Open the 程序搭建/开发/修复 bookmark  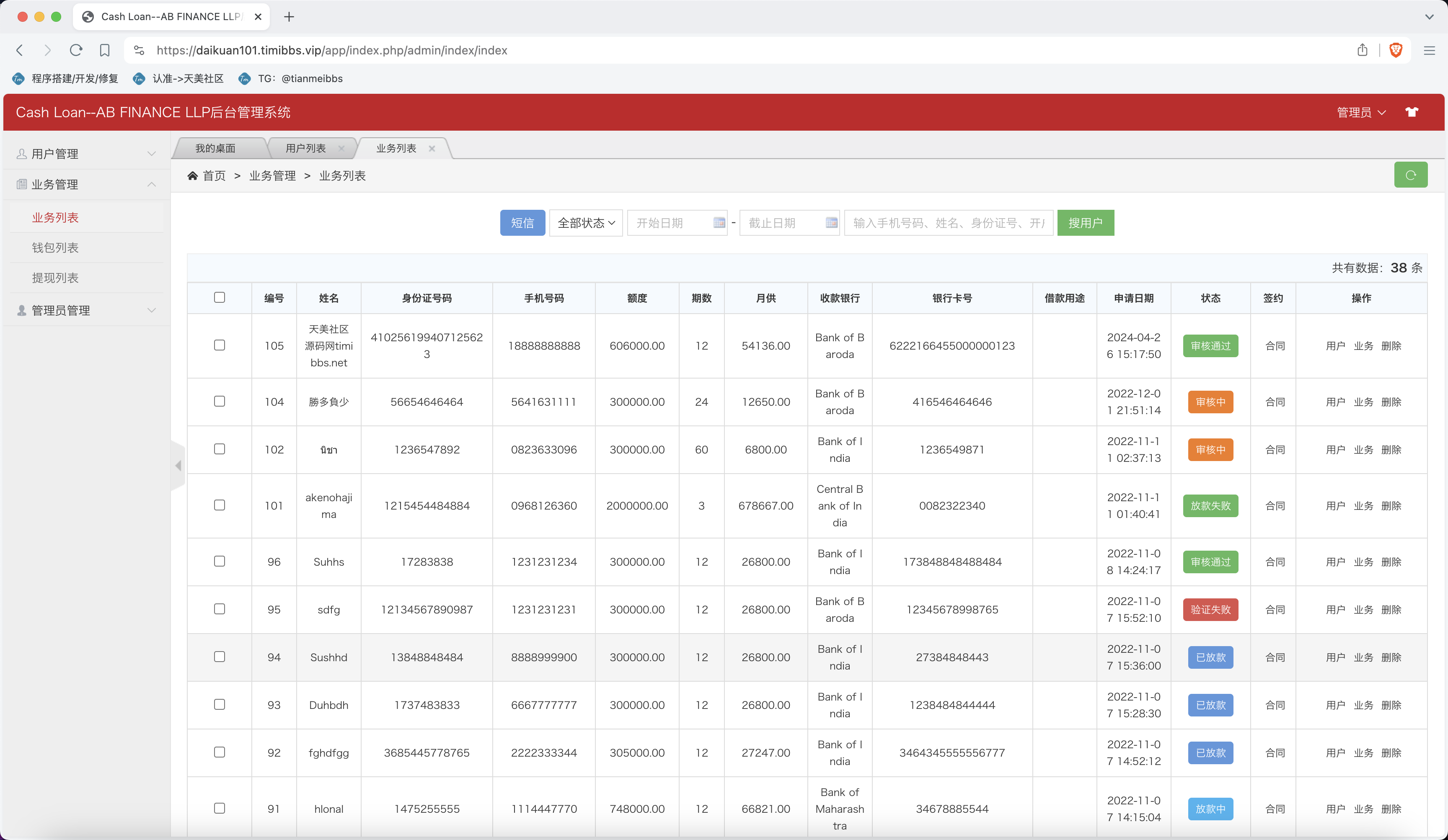click(65, 79)
